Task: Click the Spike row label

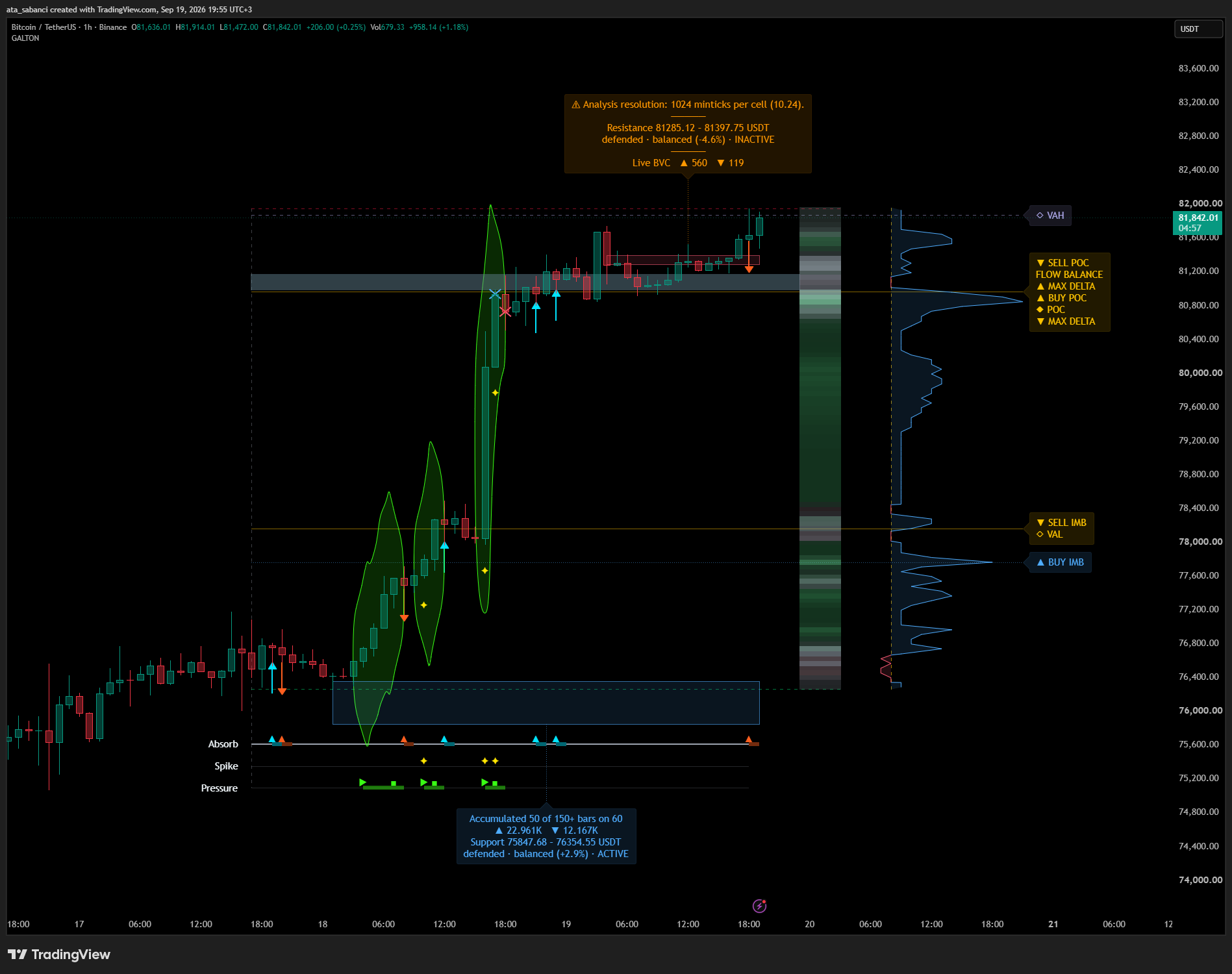Action: [x=226, y=766]
